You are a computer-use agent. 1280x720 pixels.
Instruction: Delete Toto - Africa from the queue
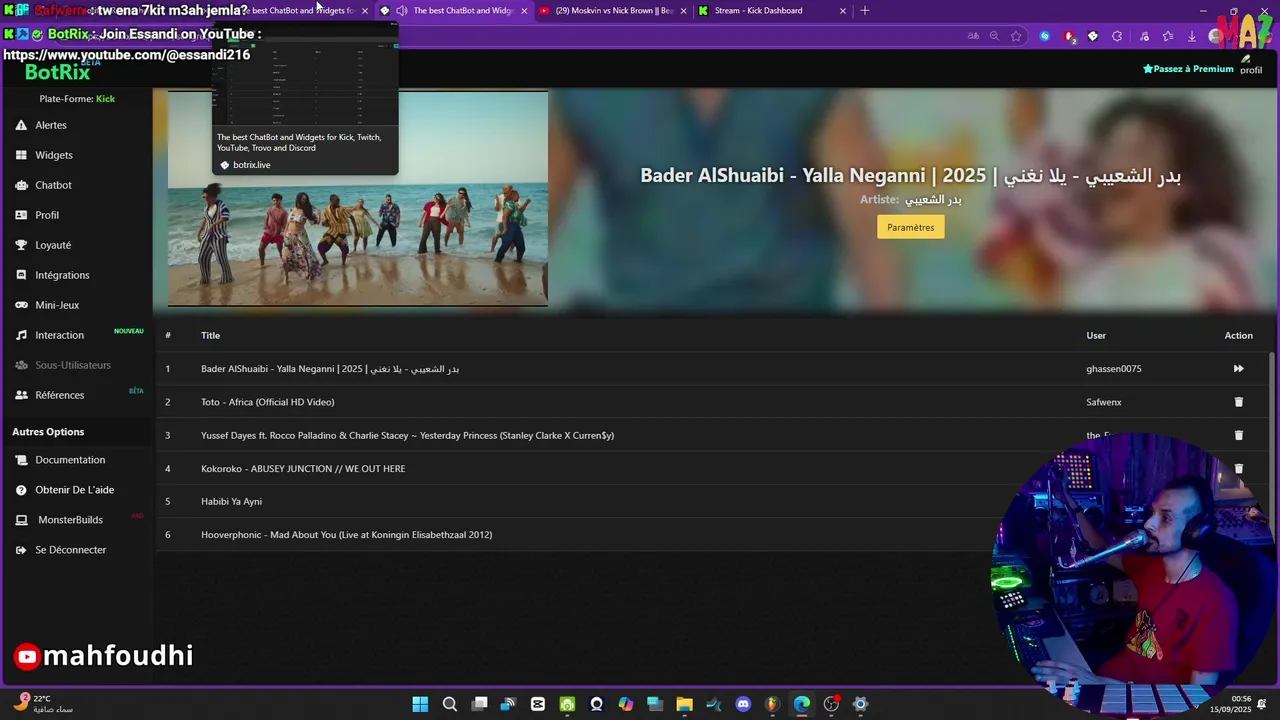click(1238, 402)
